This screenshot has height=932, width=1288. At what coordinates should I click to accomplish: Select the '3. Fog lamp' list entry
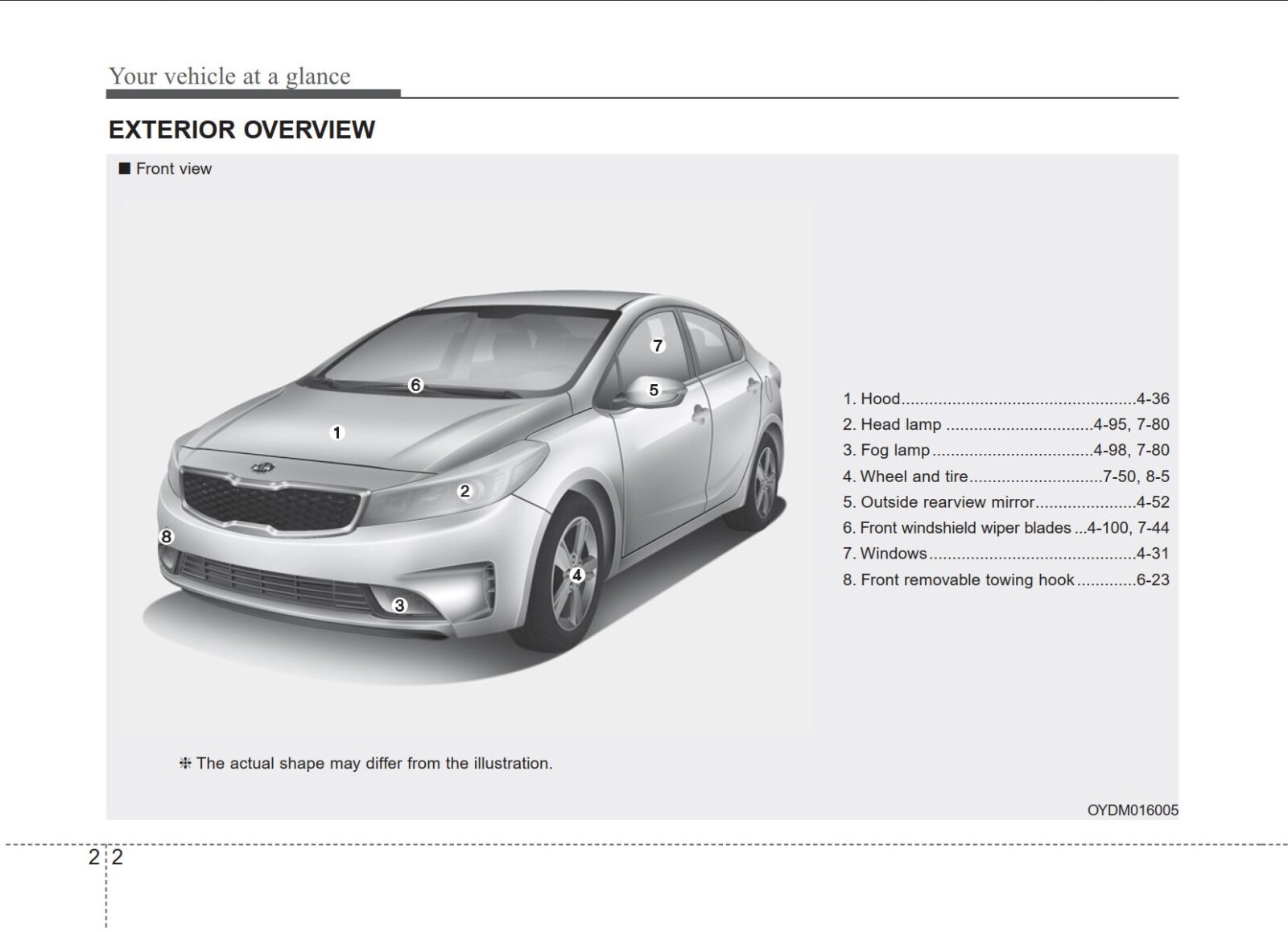point(1005,450)
